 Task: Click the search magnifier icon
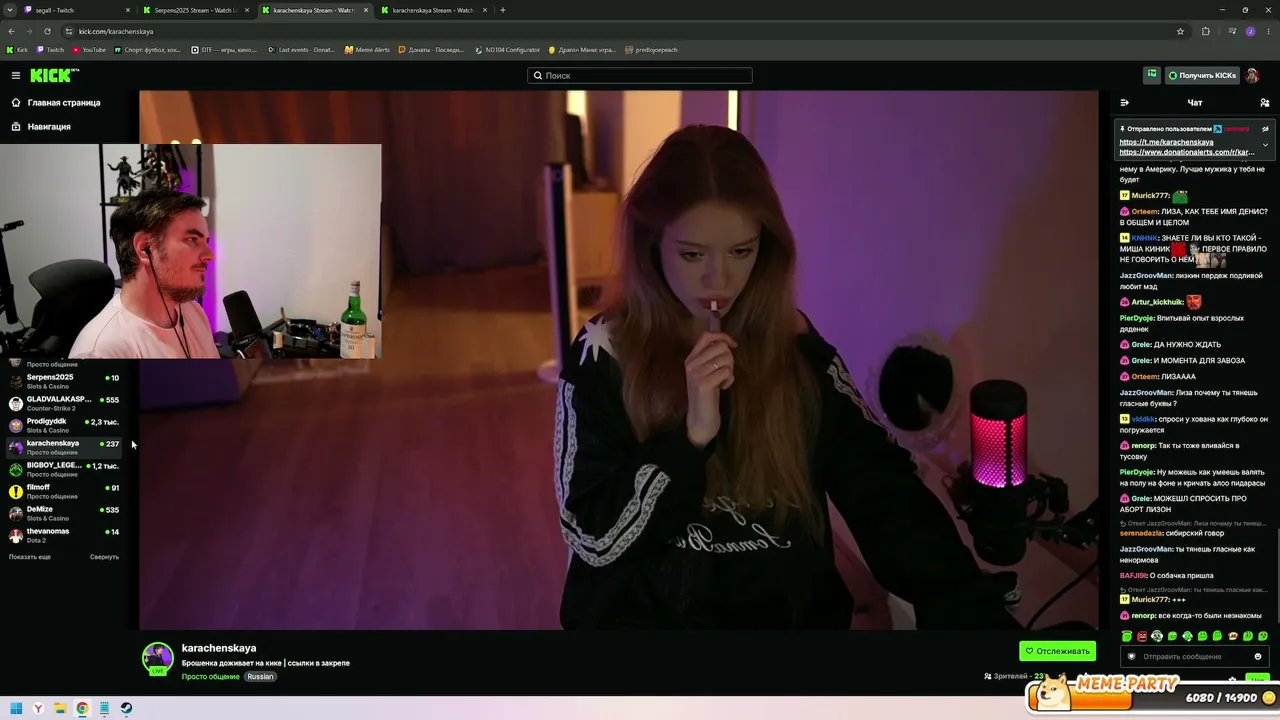537,76
